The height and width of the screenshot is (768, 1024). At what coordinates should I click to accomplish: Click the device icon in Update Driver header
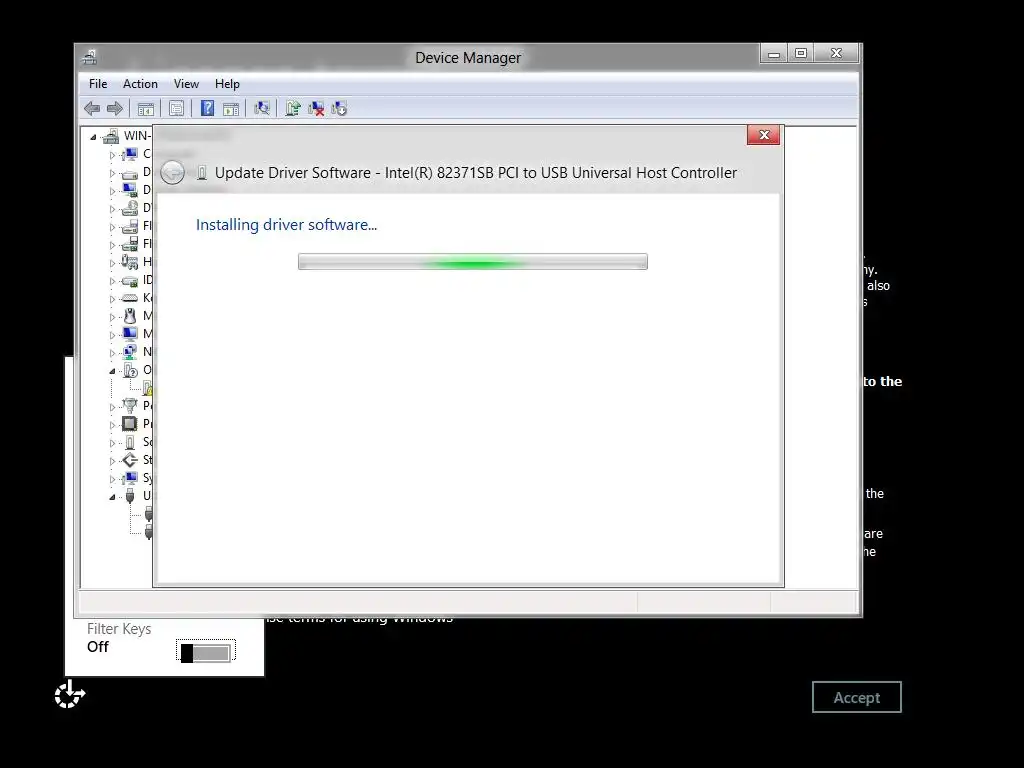click(x=202, y=173)
